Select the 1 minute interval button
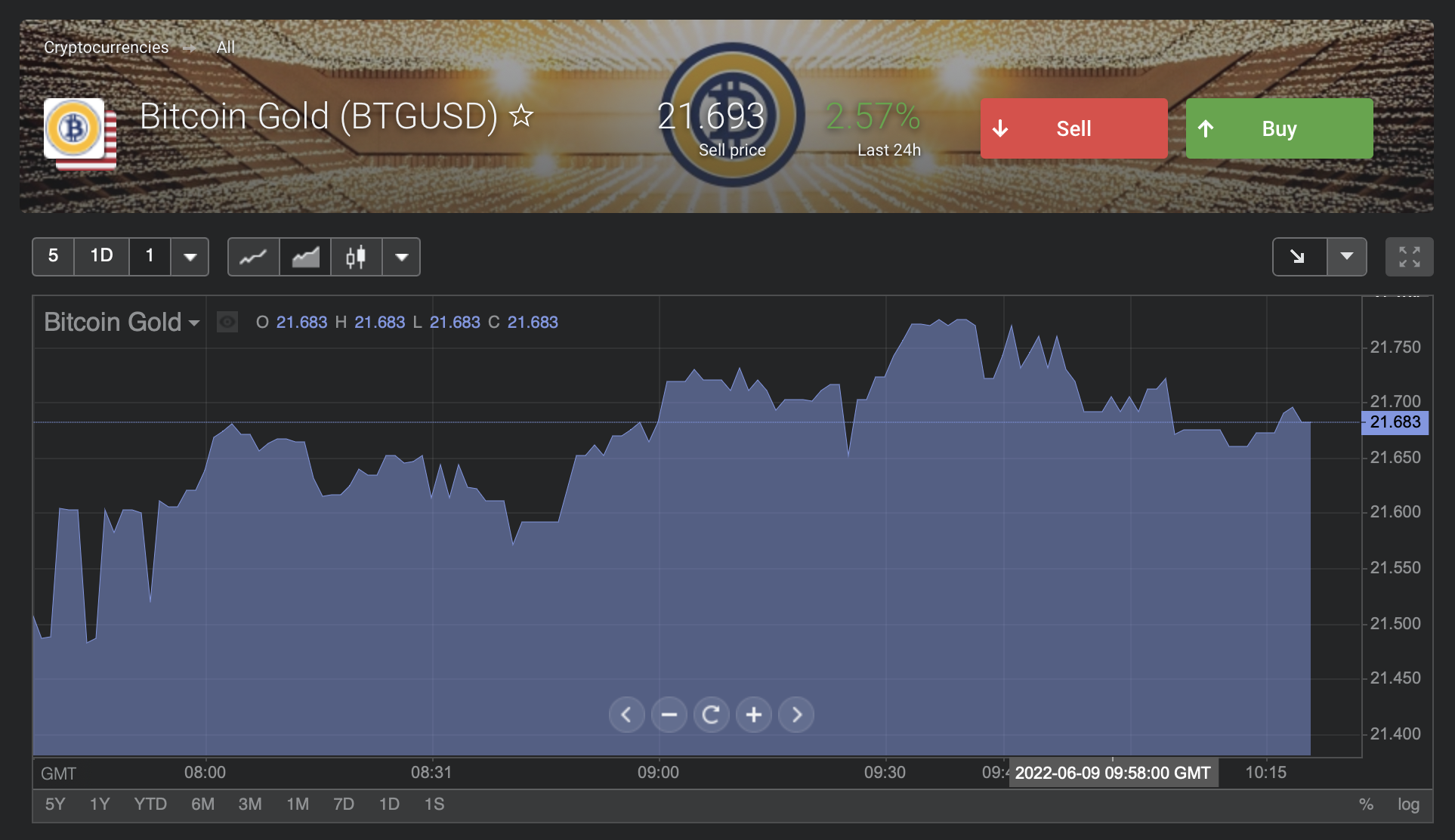The height and width of the screenshot is (840, 1455). pyautogui.click(x=150, y=256)
